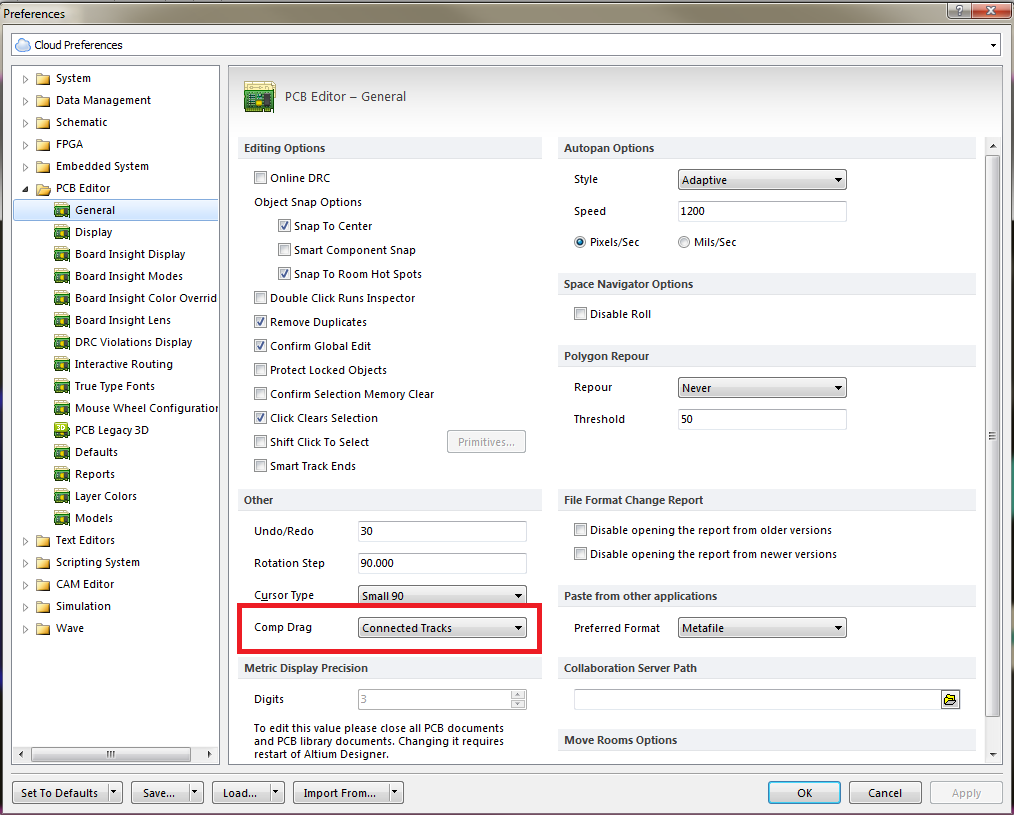
Task: Click the Data Management folder icon
Action: click(43, 101)
